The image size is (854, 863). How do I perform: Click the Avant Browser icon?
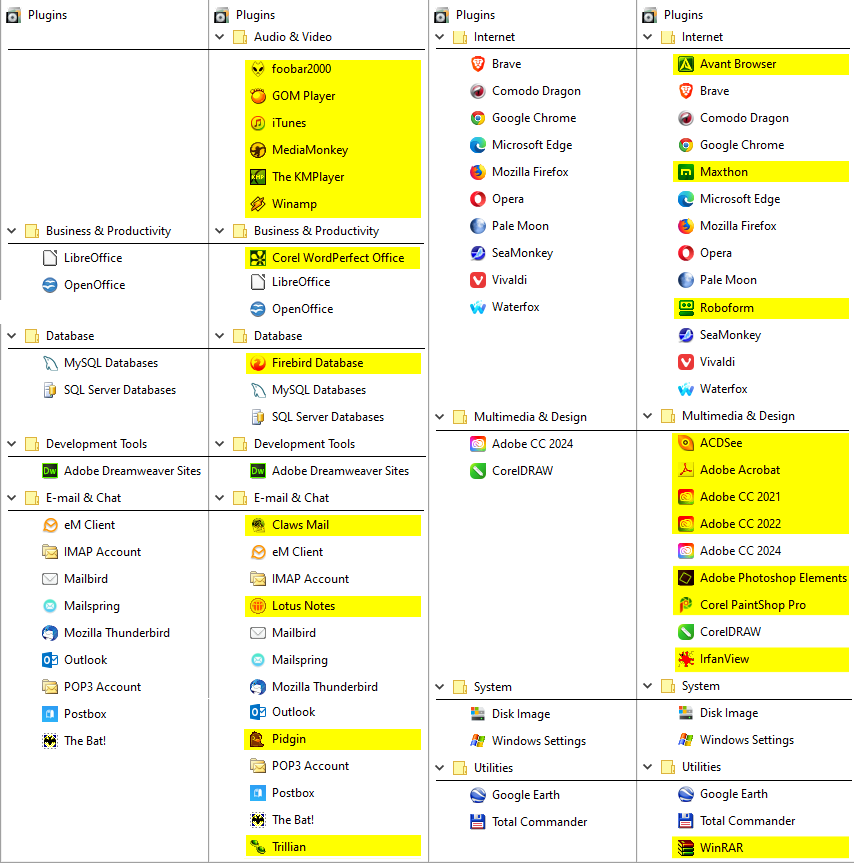[x=686, y=64]
